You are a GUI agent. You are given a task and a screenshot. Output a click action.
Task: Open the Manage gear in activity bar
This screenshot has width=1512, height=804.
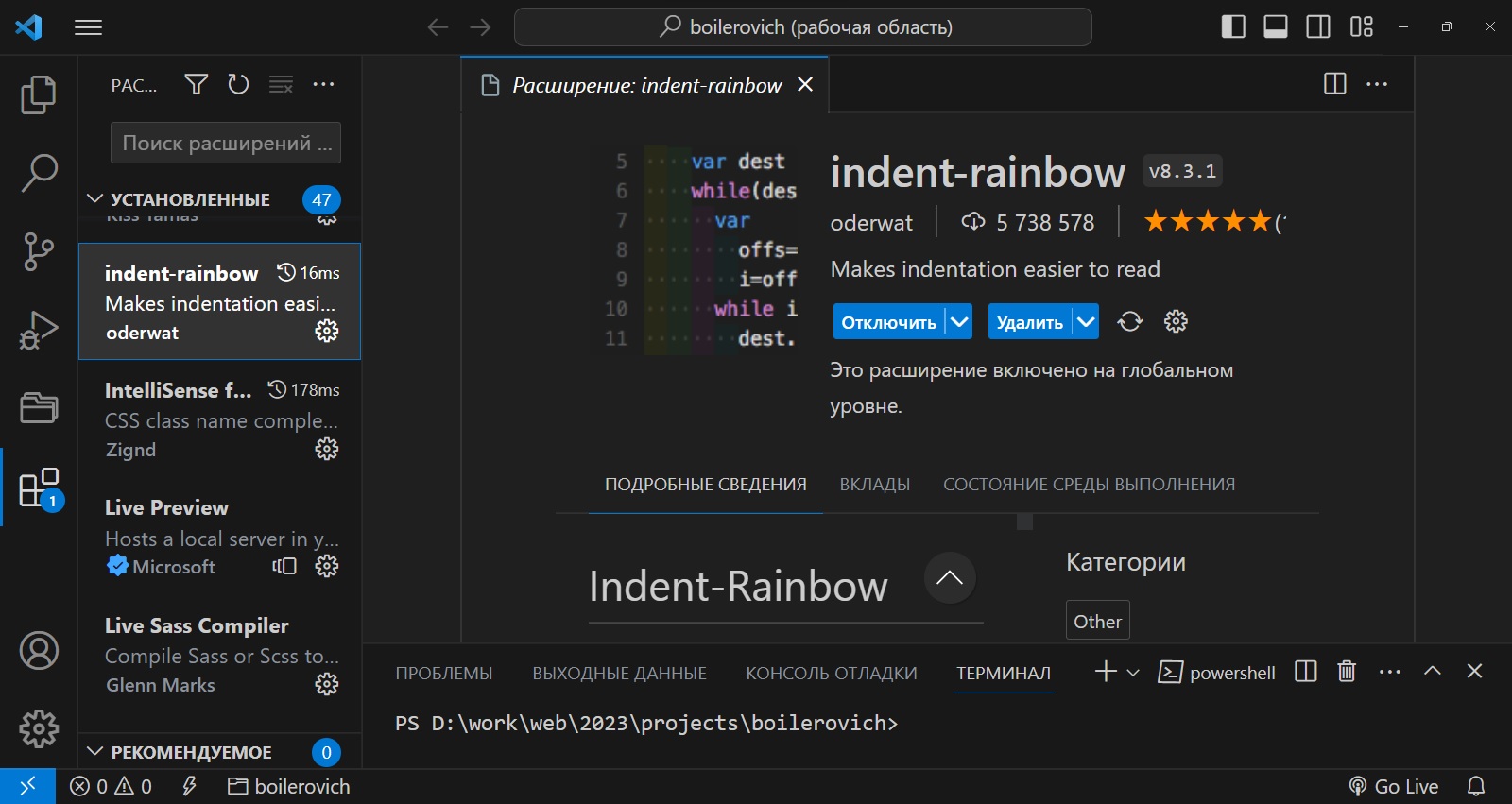coord(39,728)
